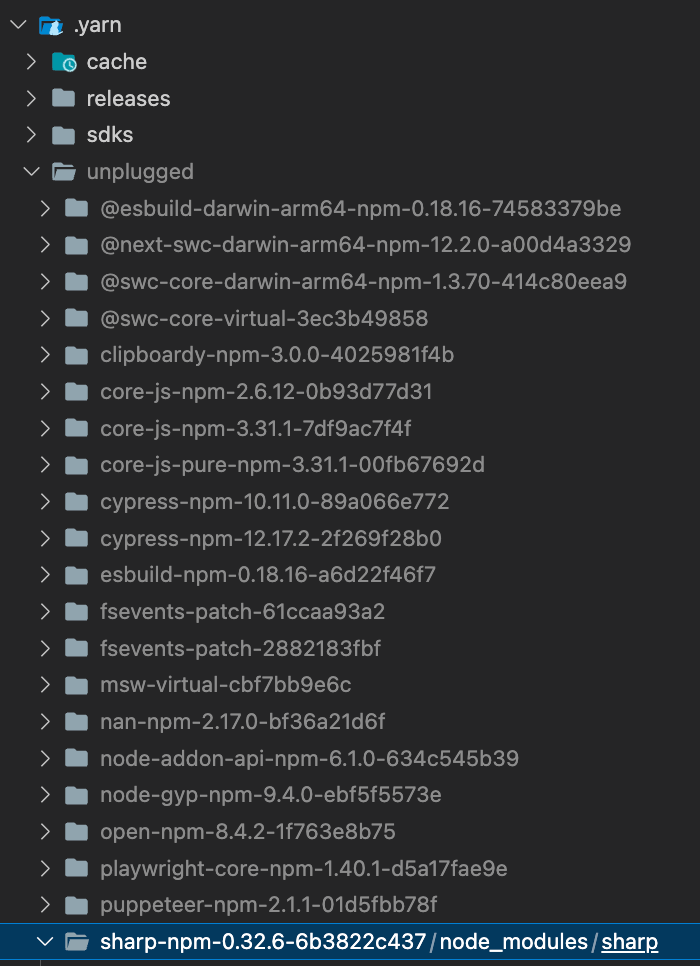The width and height of the screenshot is (700, 966).
Task: Select the fsevents-patch-2882183fbf folder
Action: [x=240, y=648]
